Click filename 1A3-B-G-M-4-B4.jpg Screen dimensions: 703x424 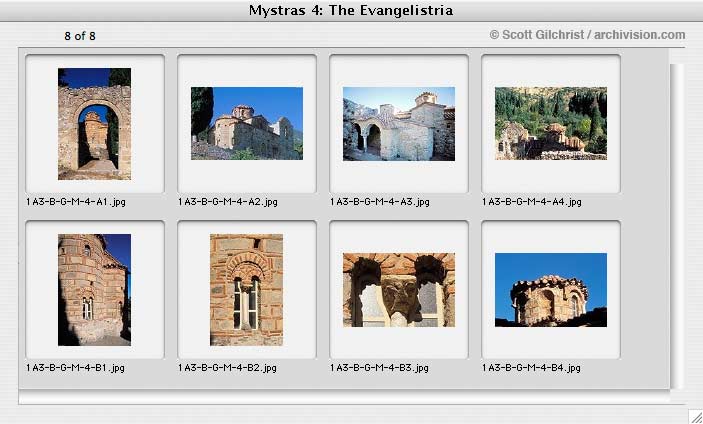[x=531, y=368]
